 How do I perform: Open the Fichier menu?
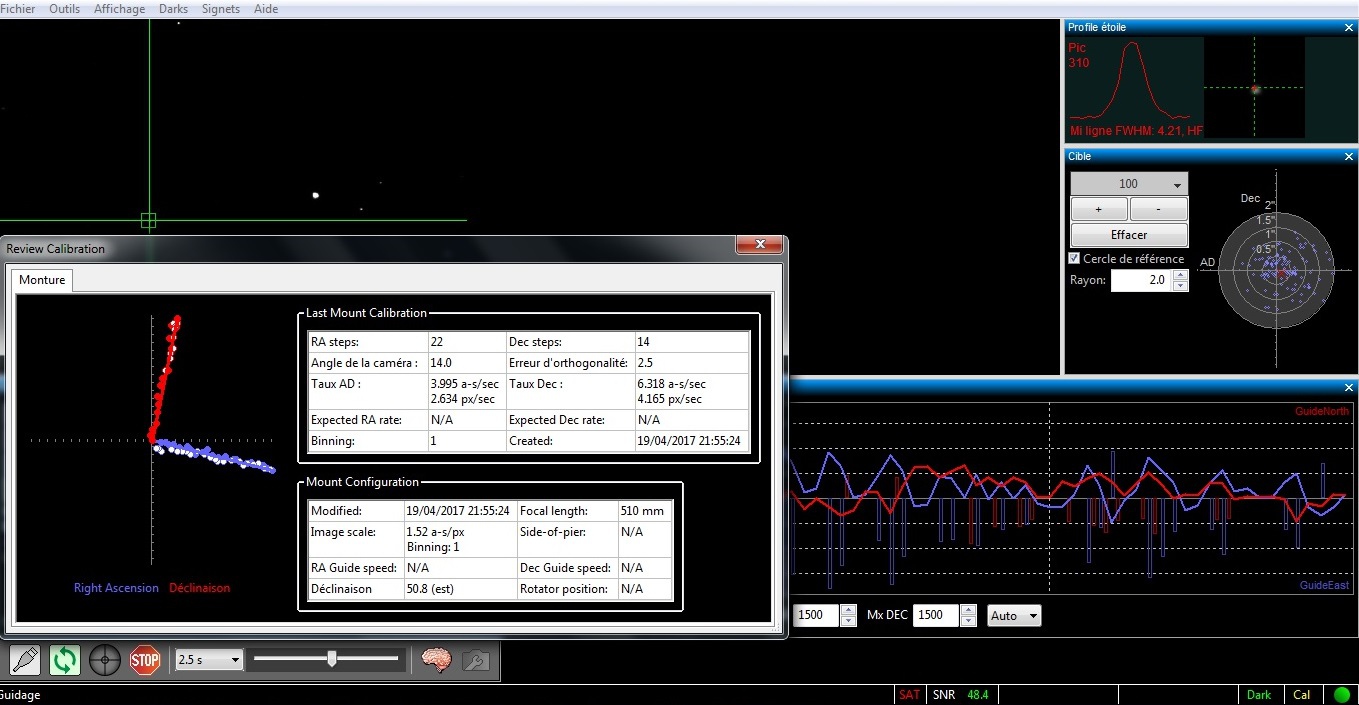18,9
